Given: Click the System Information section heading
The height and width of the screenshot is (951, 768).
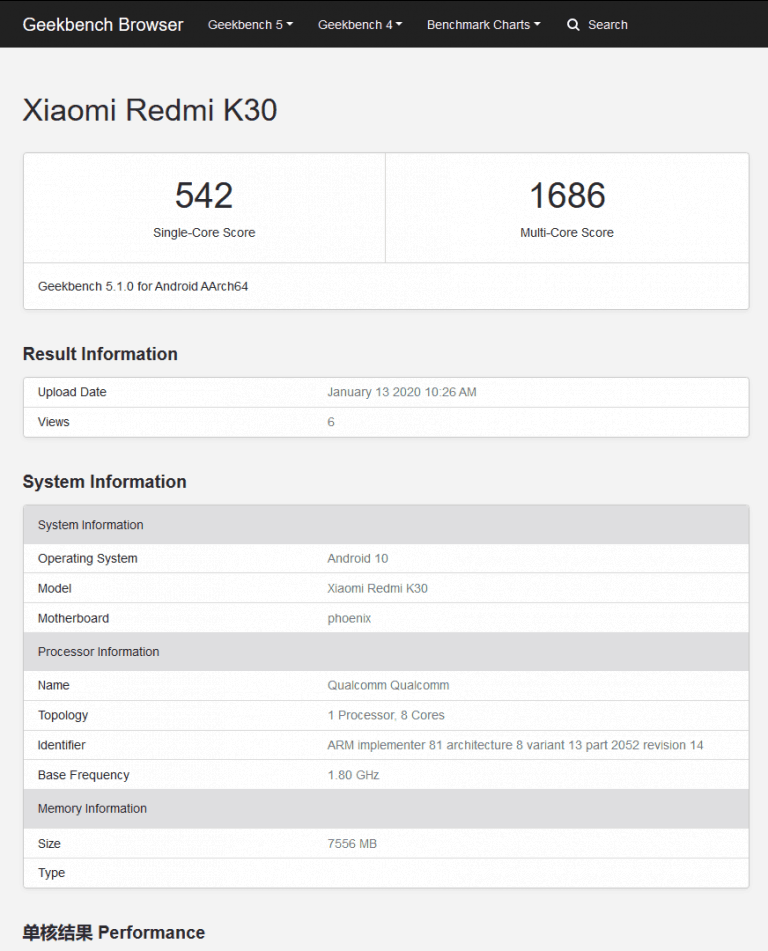Looking at the screenshot, I should click(104, 482).
